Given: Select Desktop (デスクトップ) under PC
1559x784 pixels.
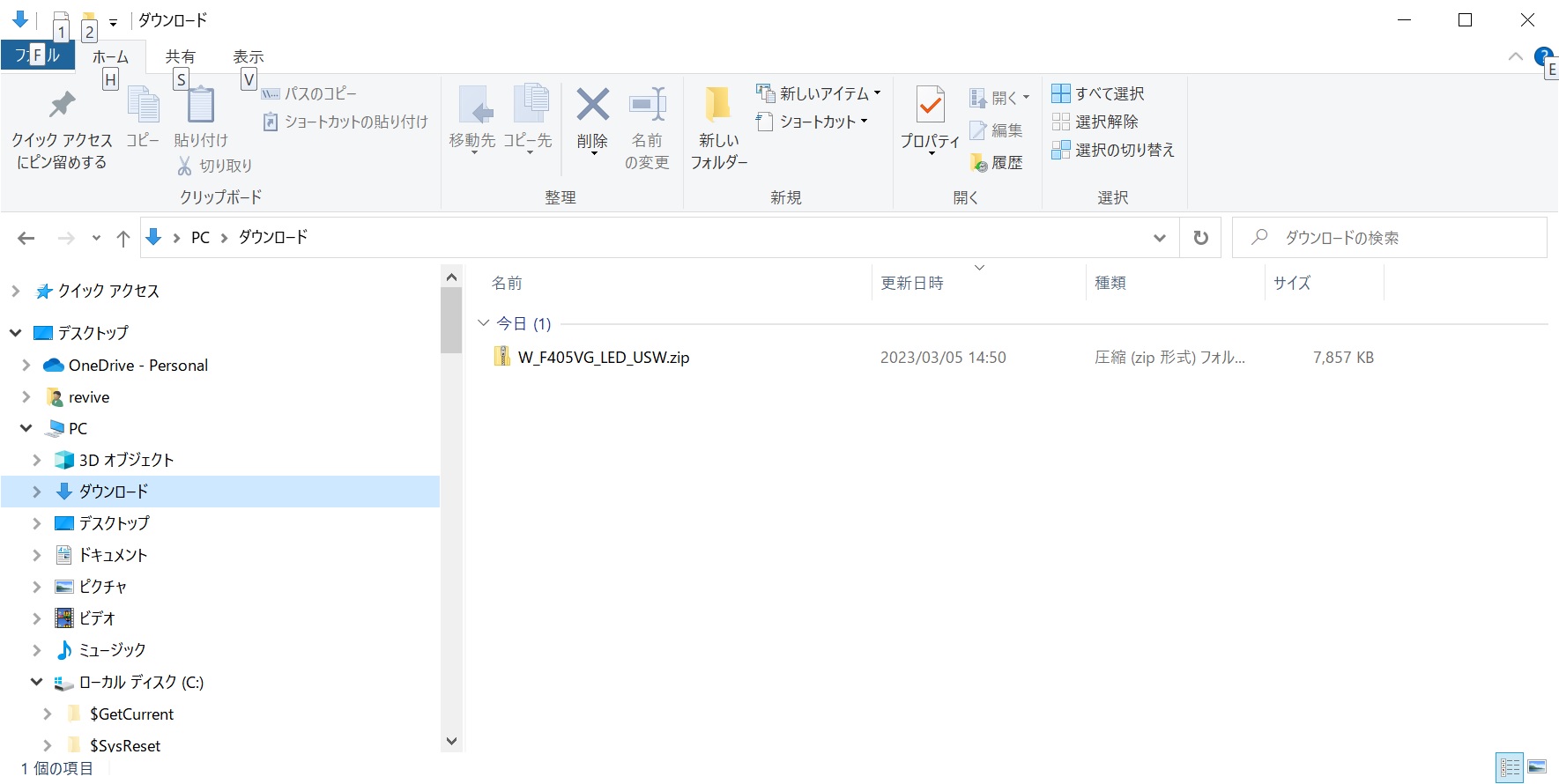Looking at the screenshot, I should (x=114, y=523).
